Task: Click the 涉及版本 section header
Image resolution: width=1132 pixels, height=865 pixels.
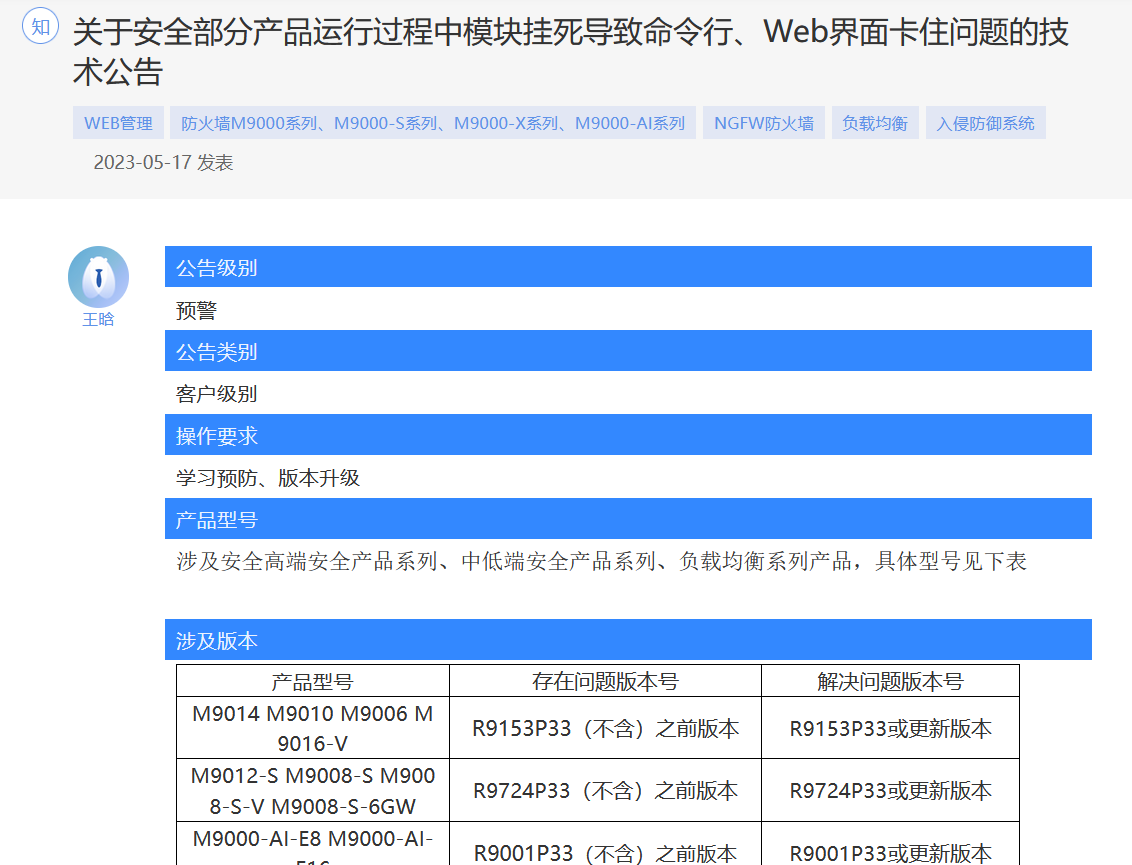Action: pos(628,640)
